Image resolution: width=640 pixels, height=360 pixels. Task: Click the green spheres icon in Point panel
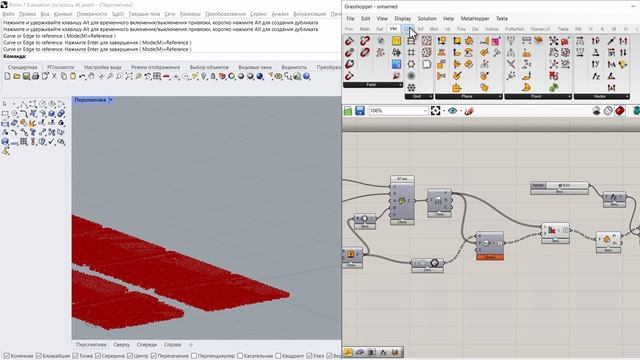(553, 87)
